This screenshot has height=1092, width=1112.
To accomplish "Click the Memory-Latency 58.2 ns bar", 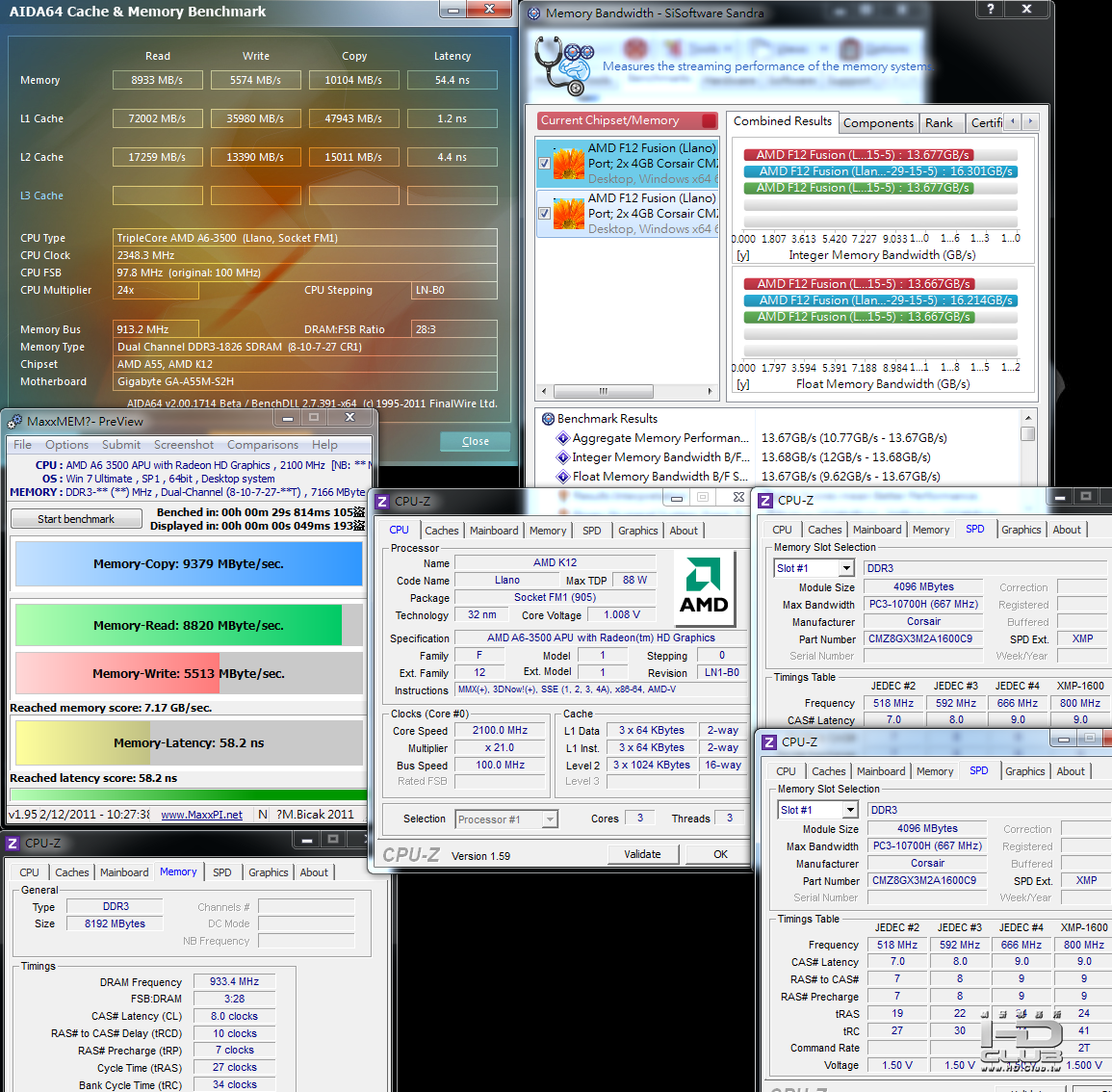I will pyautogui.click(x=189, y=742).
